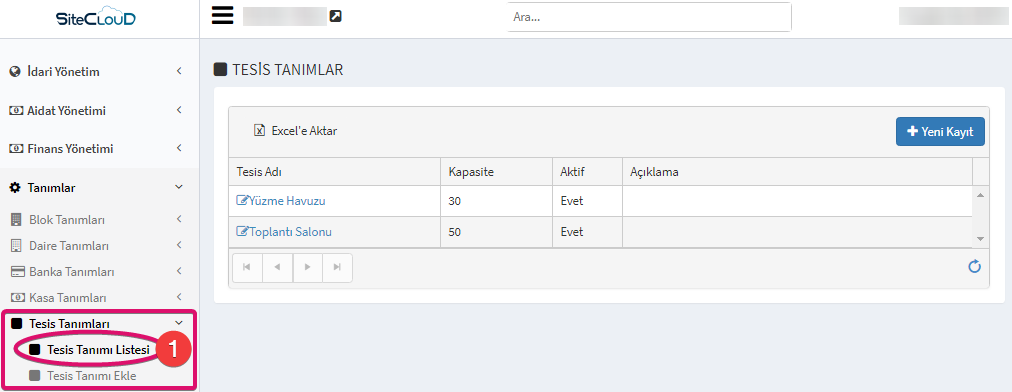Click globe icon next to İdari Yönetim
Image resolution: width=1012 pixels, height=392 pixels.
pos(15,72)
